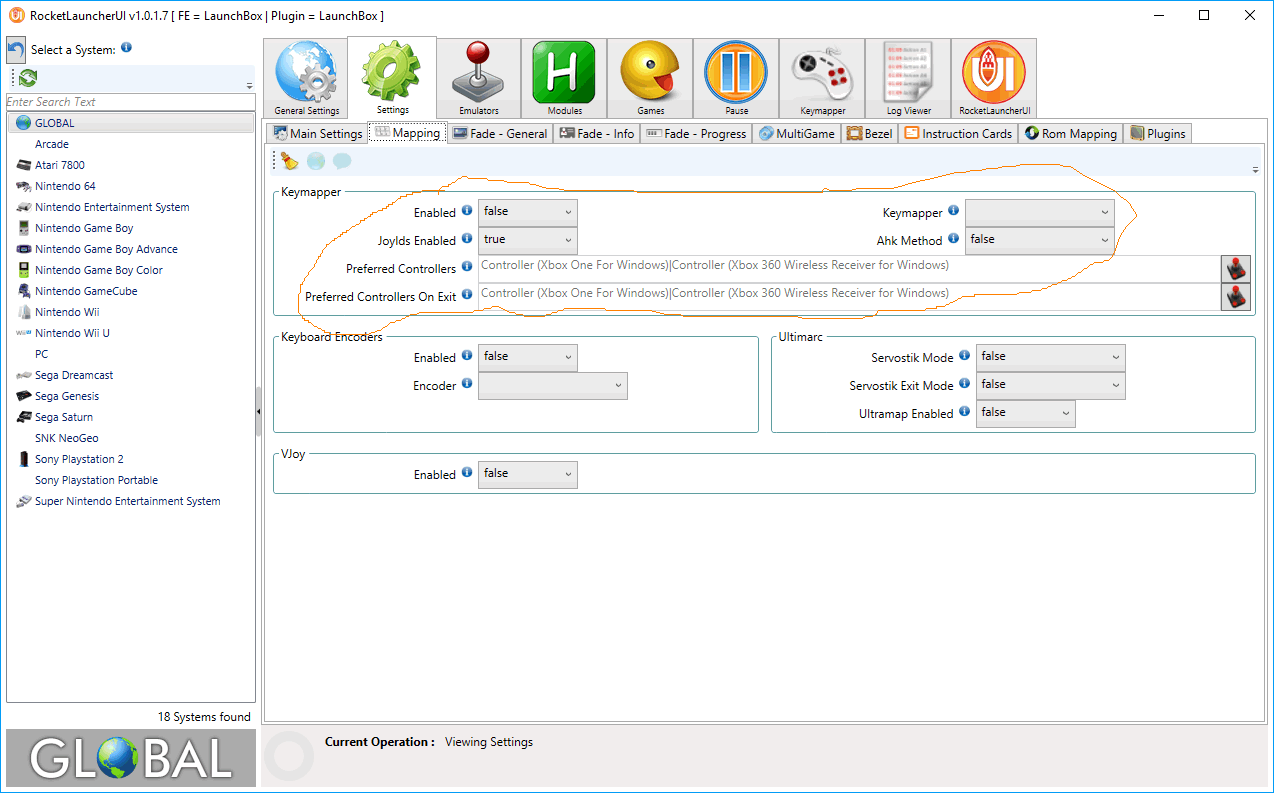
Task: Select Nintendo GameCube in the system list
Action: 86,291
